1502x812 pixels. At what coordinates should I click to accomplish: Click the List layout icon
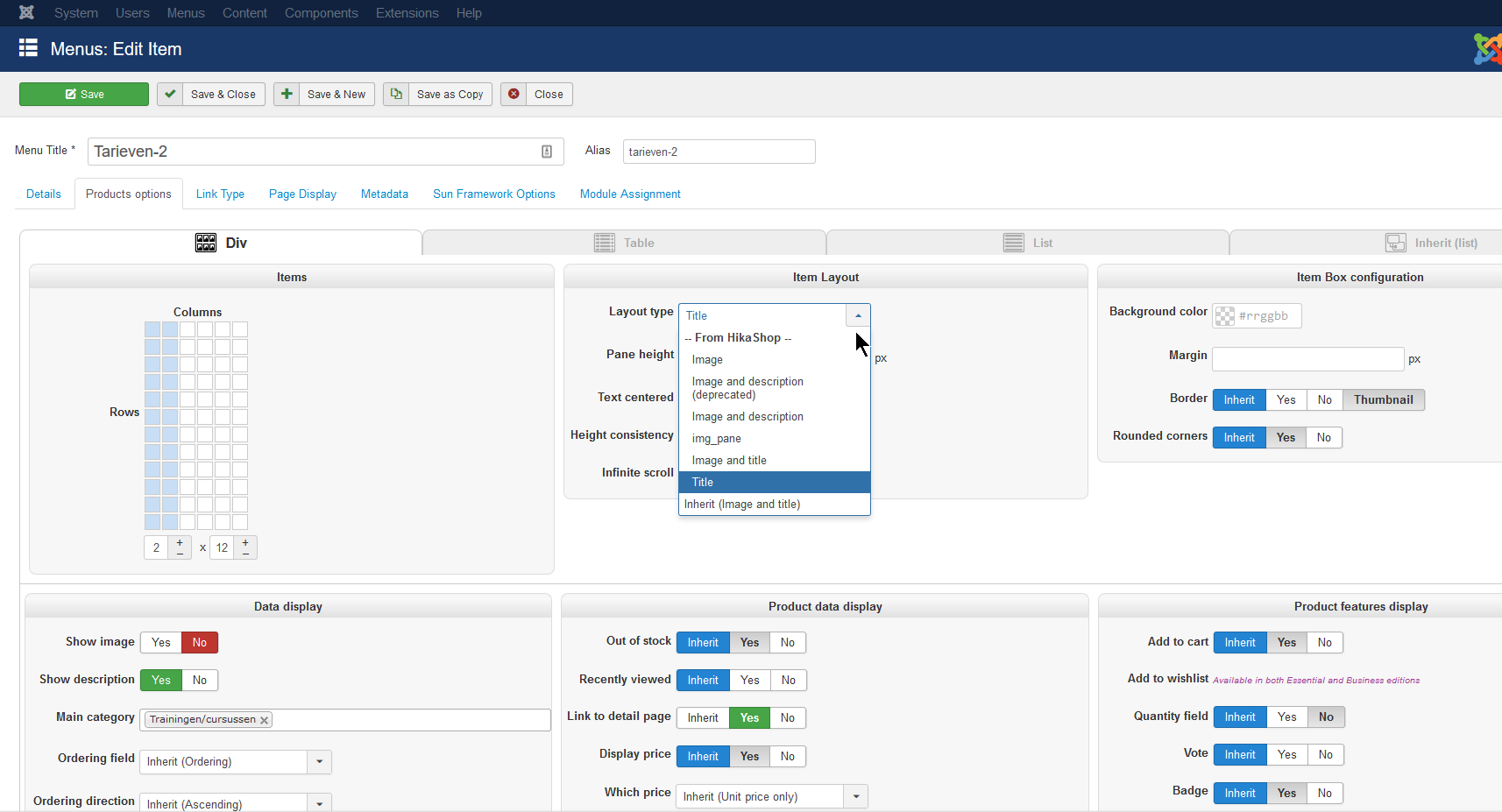[x=1014, y=243]
